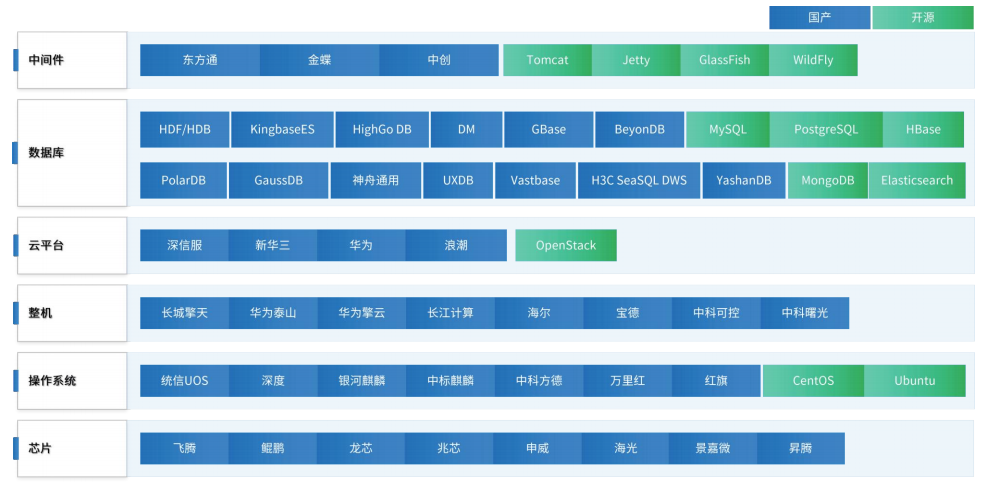Click the PolarDB tile
Image resolution: width=986 pixels, height=486 pixels.
[x=184, y=180]
